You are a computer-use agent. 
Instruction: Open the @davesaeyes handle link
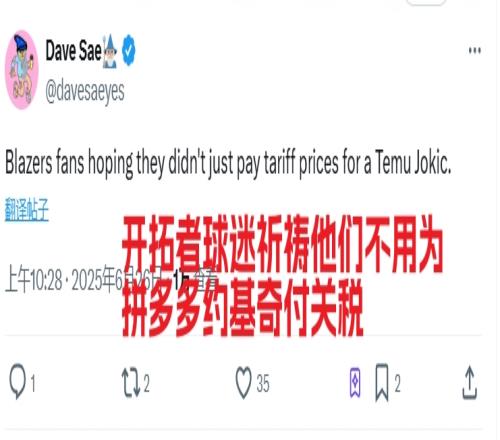pyautogui.click(x=85, y=91)
